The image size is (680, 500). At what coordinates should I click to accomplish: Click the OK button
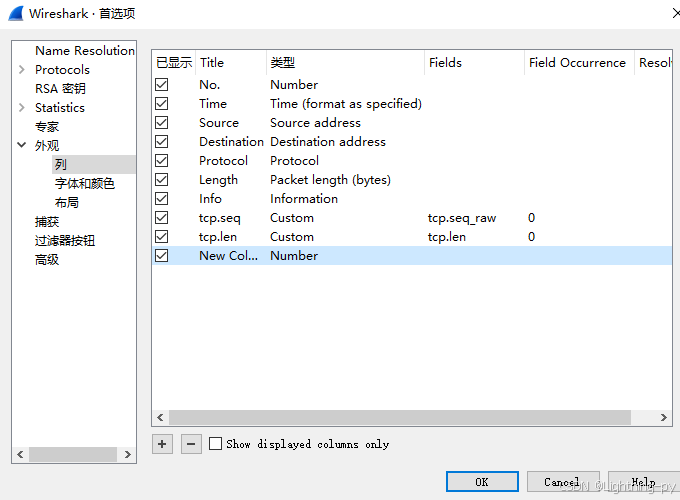point(482,482)
